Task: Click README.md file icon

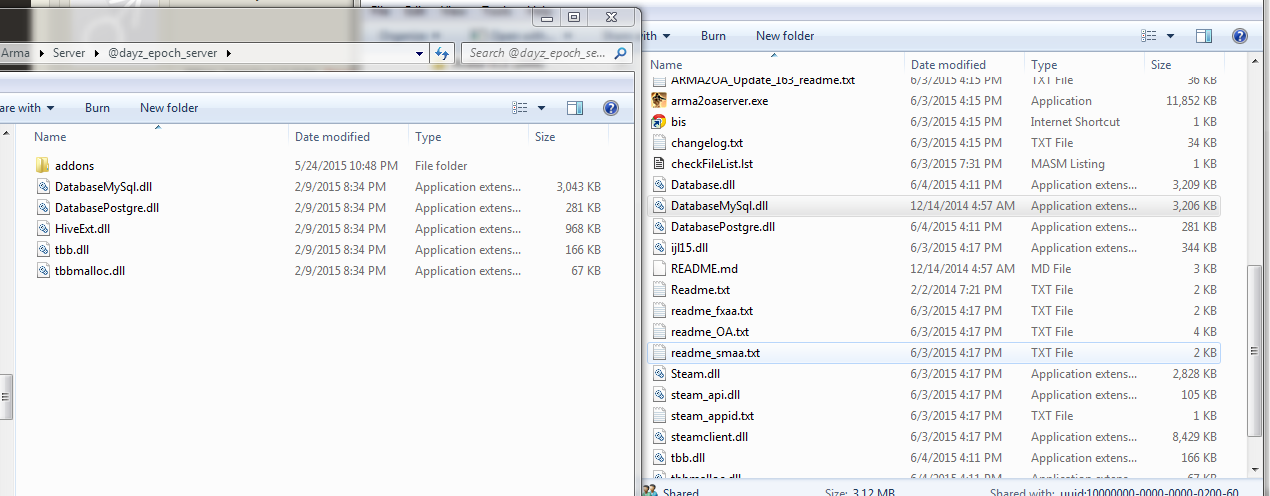Action: (658, 269)
